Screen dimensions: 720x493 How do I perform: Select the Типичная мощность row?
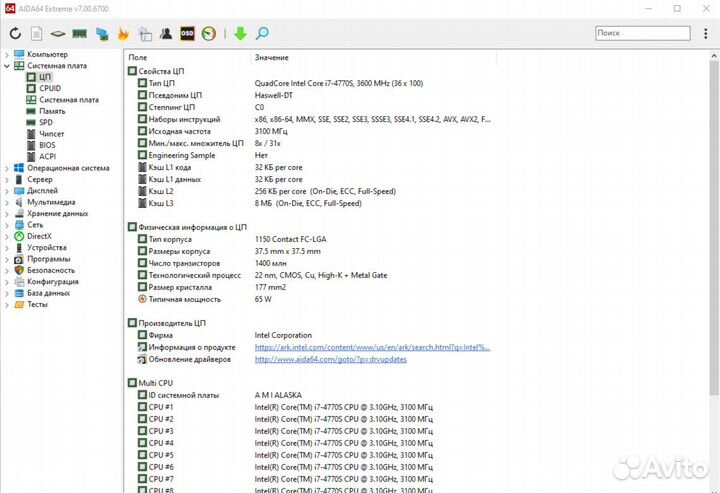[309, 299]
